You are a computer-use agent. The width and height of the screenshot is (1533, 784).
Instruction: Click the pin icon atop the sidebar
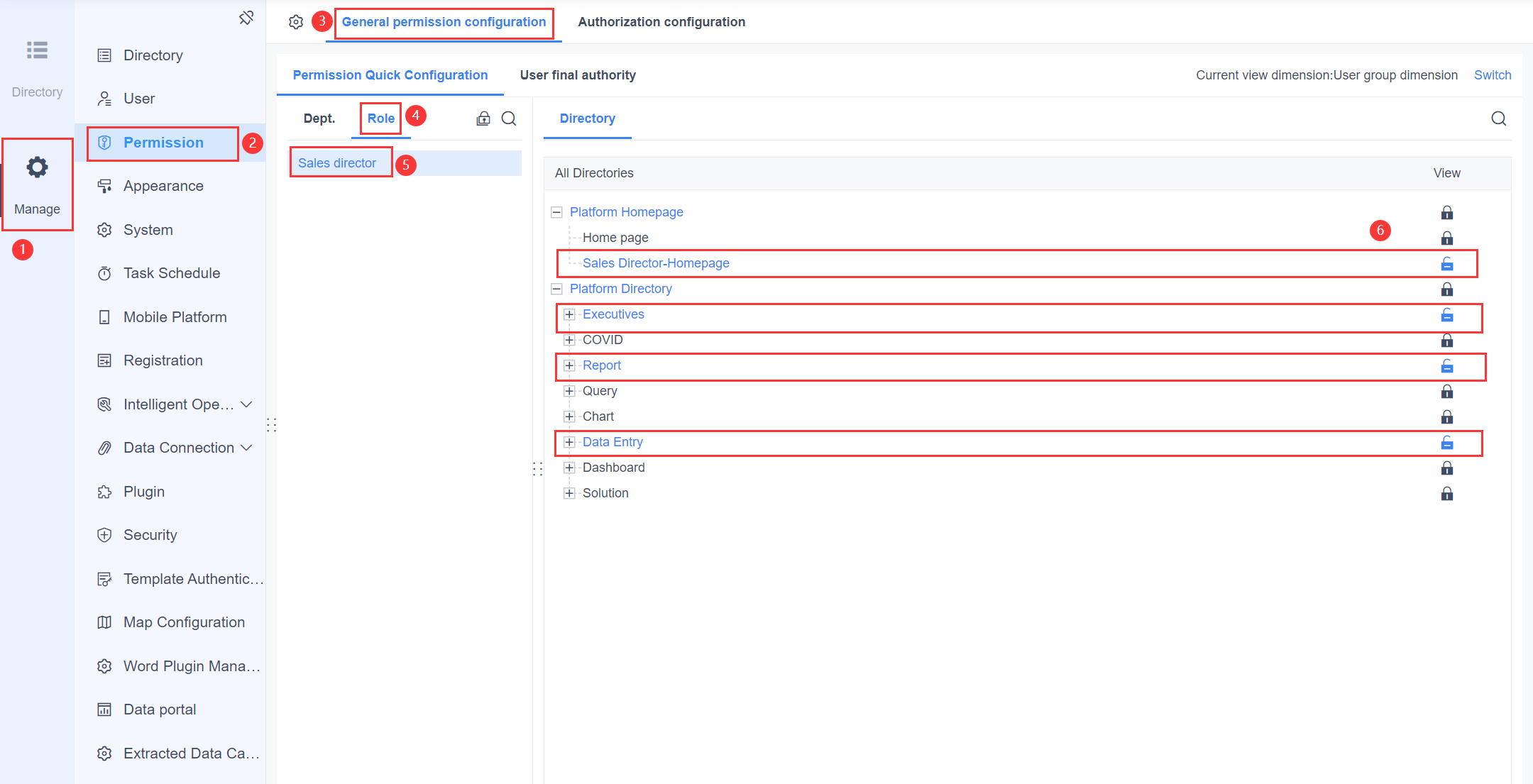pyautogui.click(x=246, y=16)
